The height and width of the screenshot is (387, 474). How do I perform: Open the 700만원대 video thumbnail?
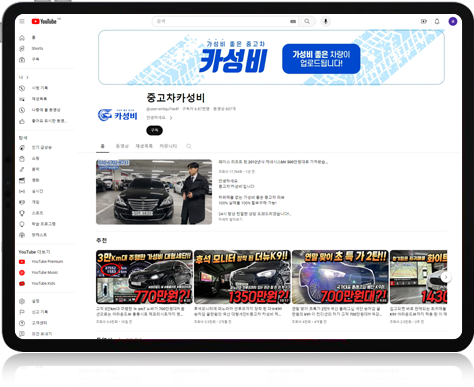[x=340, y=277]
